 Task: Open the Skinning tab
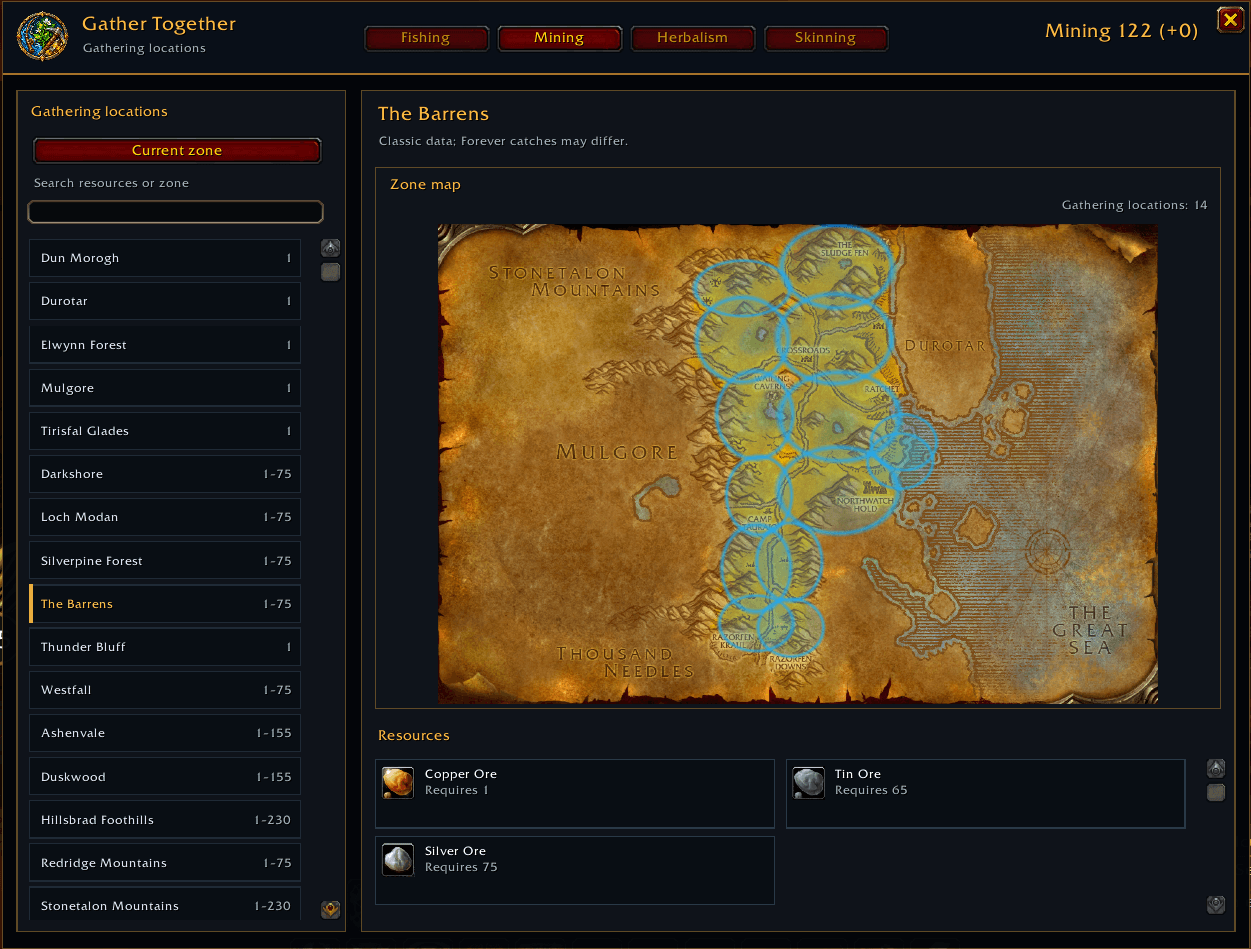[825, 38]
